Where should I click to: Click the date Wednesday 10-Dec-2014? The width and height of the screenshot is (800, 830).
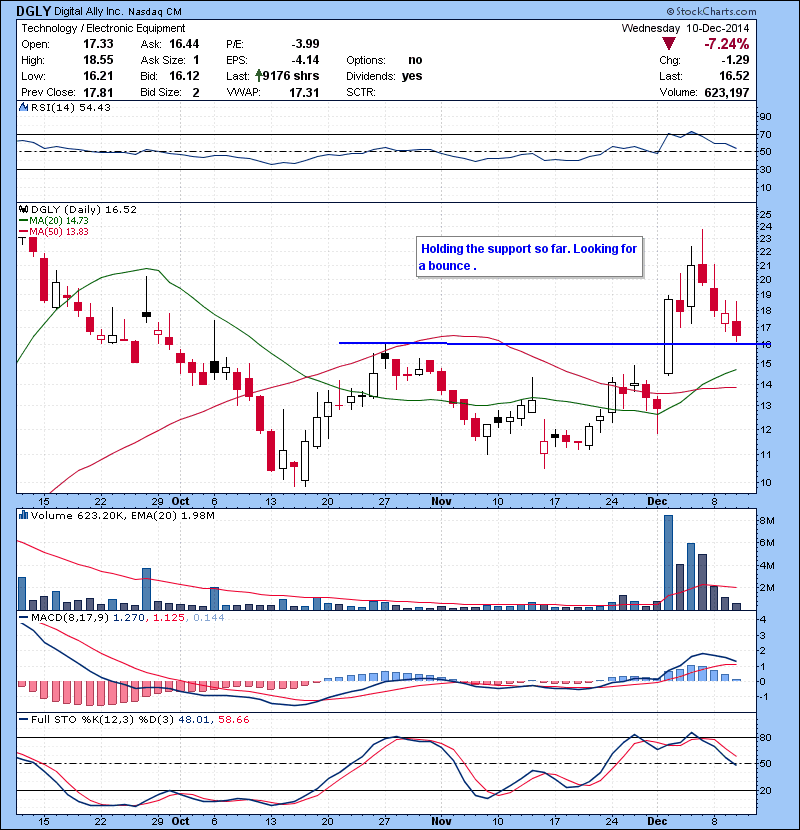685,28
